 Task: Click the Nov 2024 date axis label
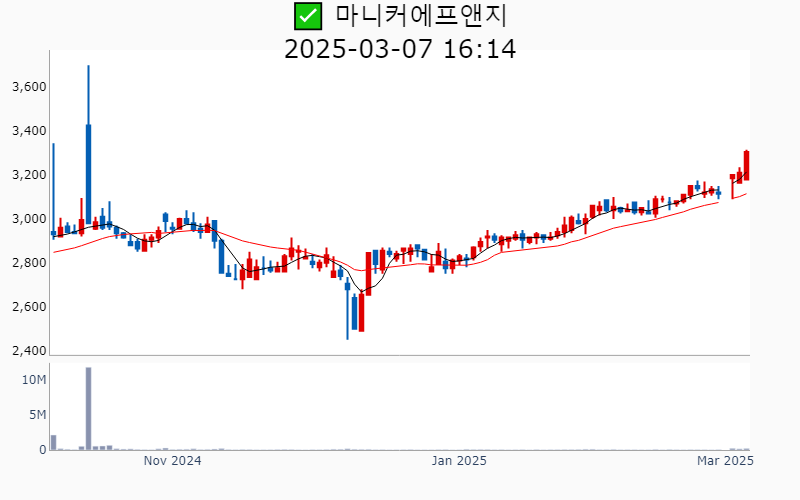click(172, 461)
